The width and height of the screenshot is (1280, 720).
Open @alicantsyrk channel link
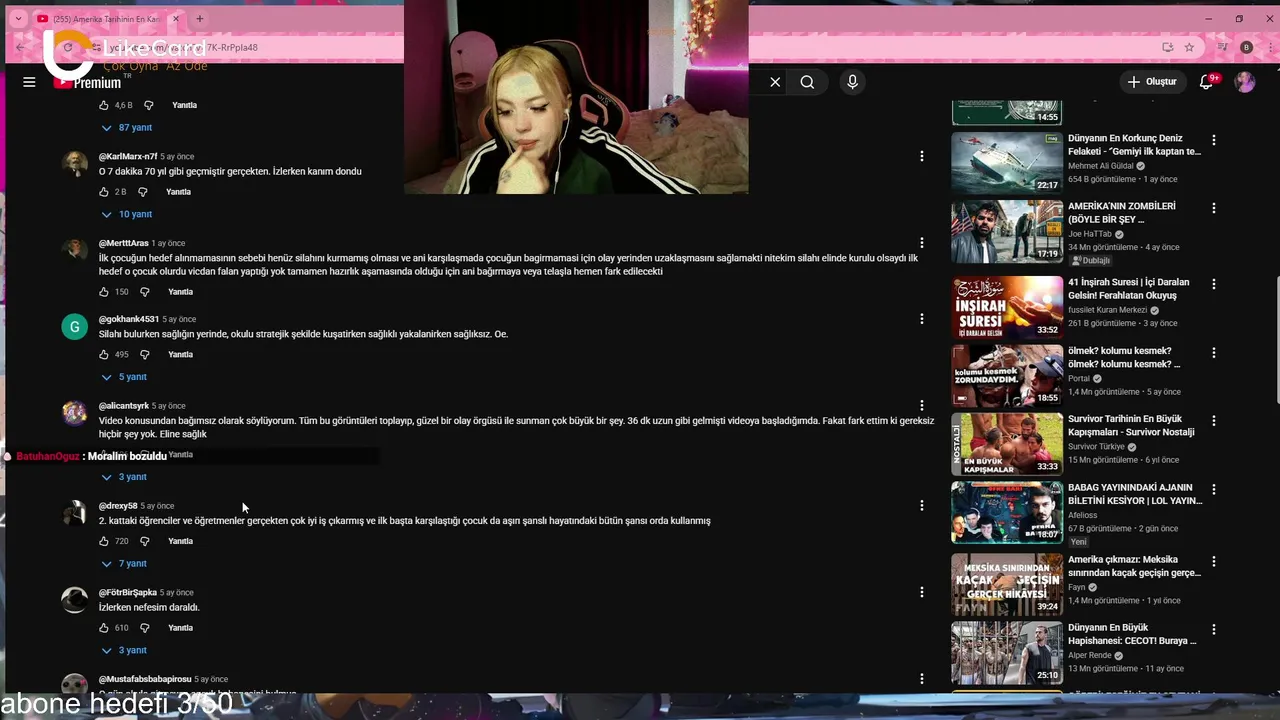point(124,406)
